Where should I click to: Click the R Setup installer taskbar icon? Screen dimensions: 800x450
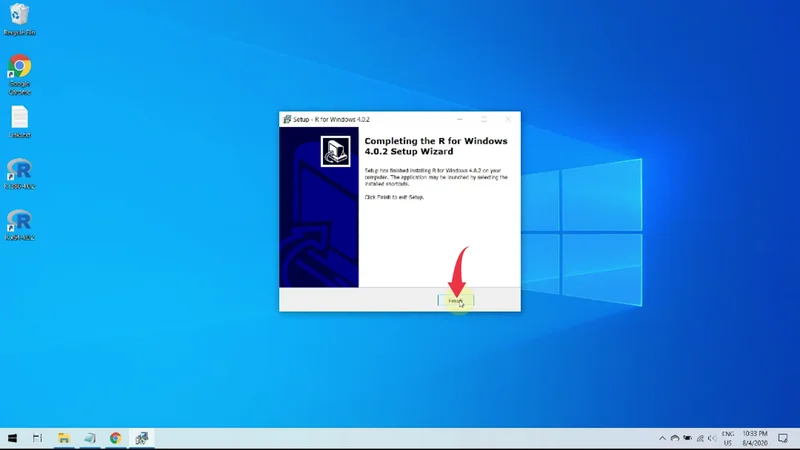pos(142,438)
